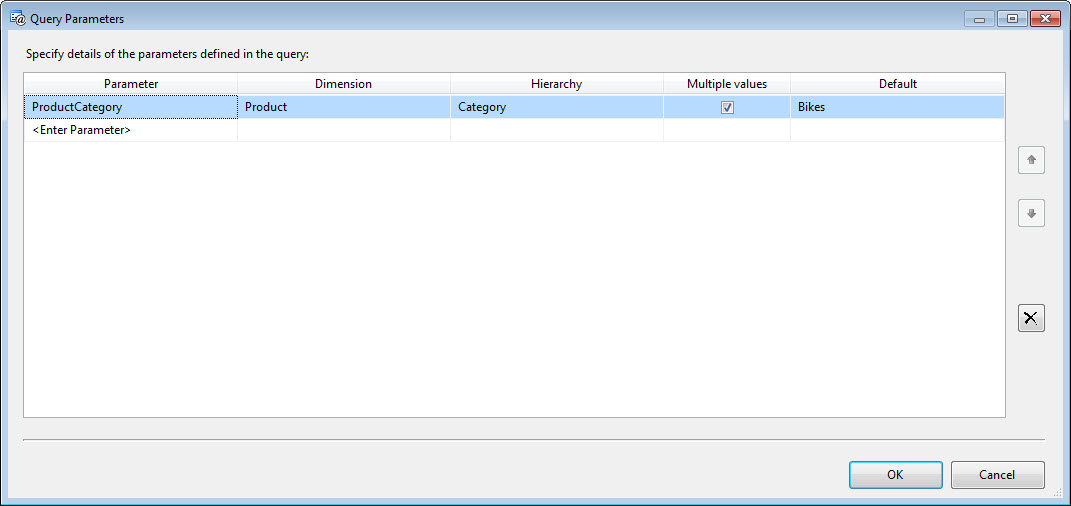Close the dialog with the red X
Image resolution: width=1071 pixels, height=506 pixels.
click(1045, 19)
